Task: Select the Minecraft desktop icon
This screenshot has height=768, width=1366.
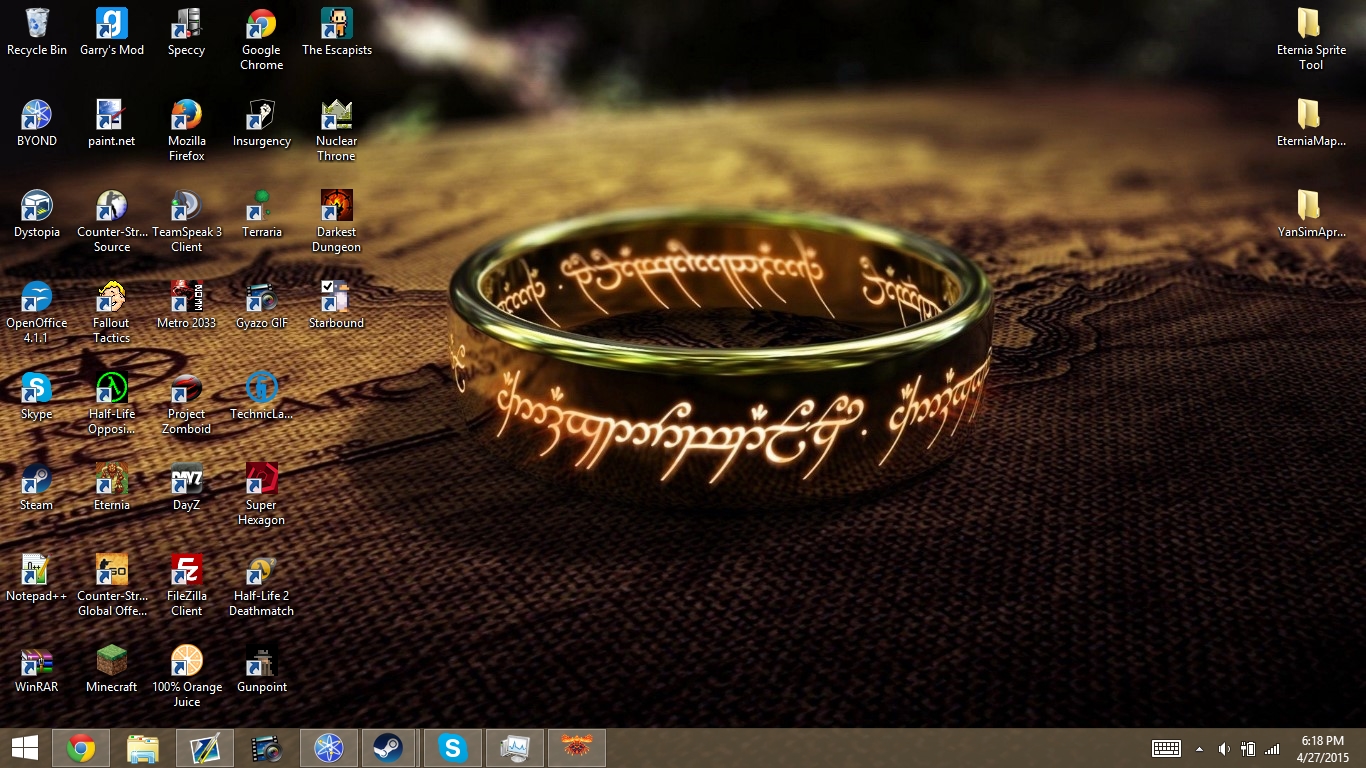Action: (112, 669)
